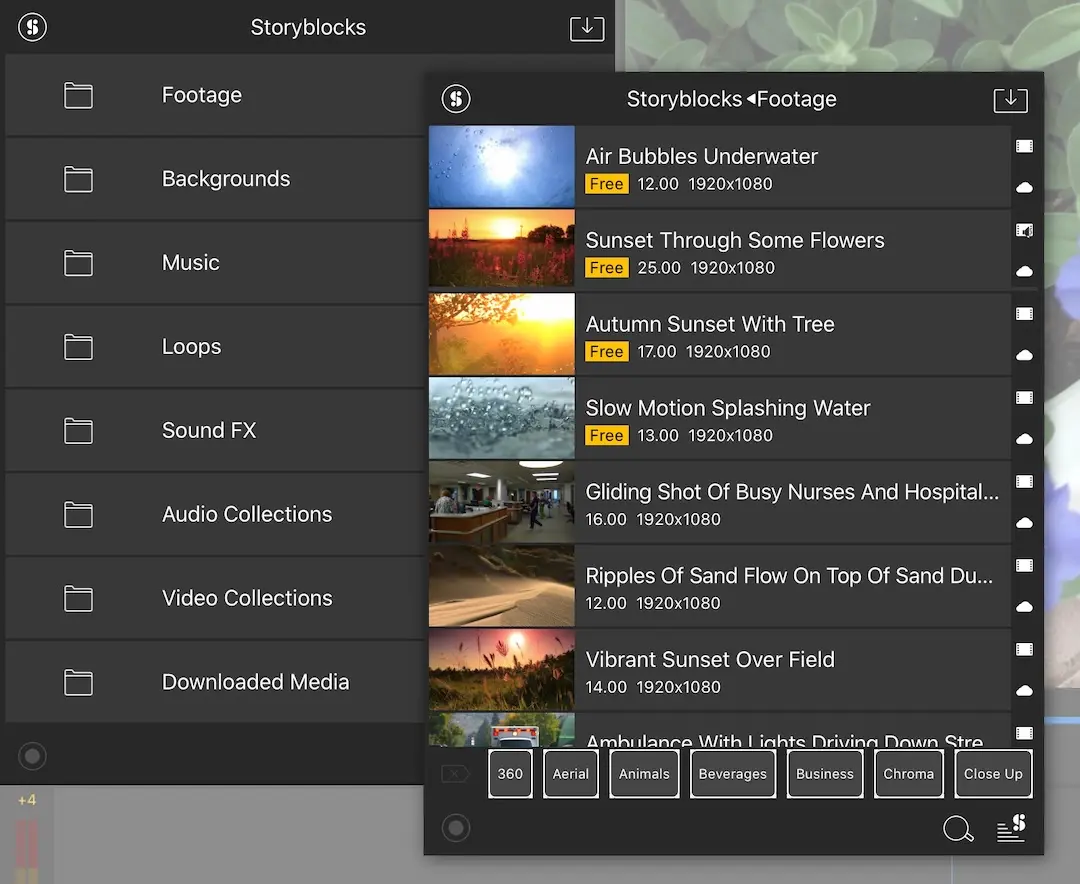Filter footage with the Business tag

click(824, 774)
